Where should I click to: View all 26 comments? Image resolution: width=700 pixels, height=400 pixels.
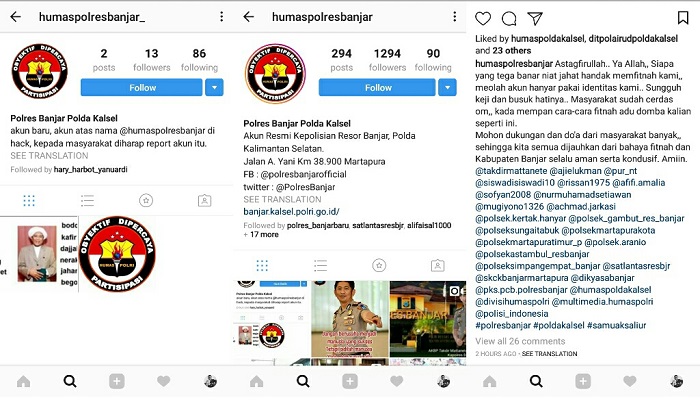(x=520, y=341)
